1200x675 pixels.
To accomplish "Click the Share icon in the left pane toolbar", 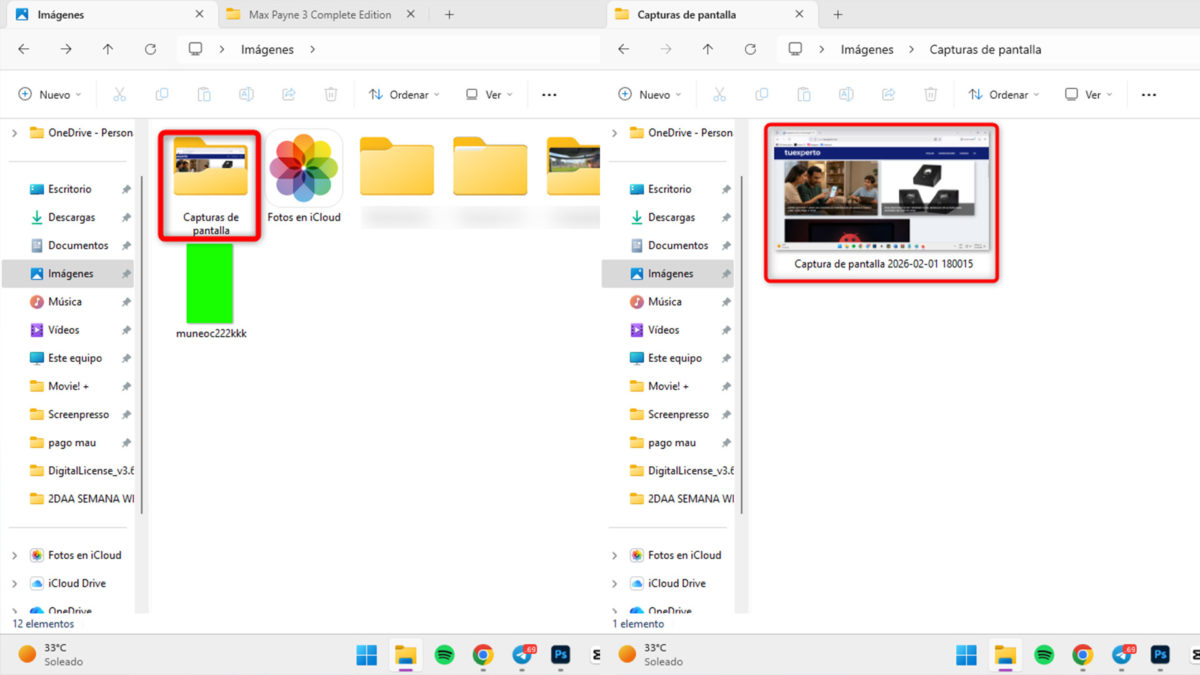I will pyautogui.click(x=288, y=94).
